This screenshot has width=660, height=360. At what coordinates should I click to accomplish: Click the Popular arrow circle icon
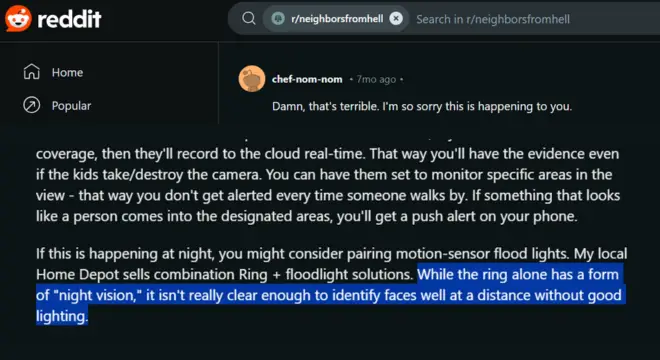[32, 105]
